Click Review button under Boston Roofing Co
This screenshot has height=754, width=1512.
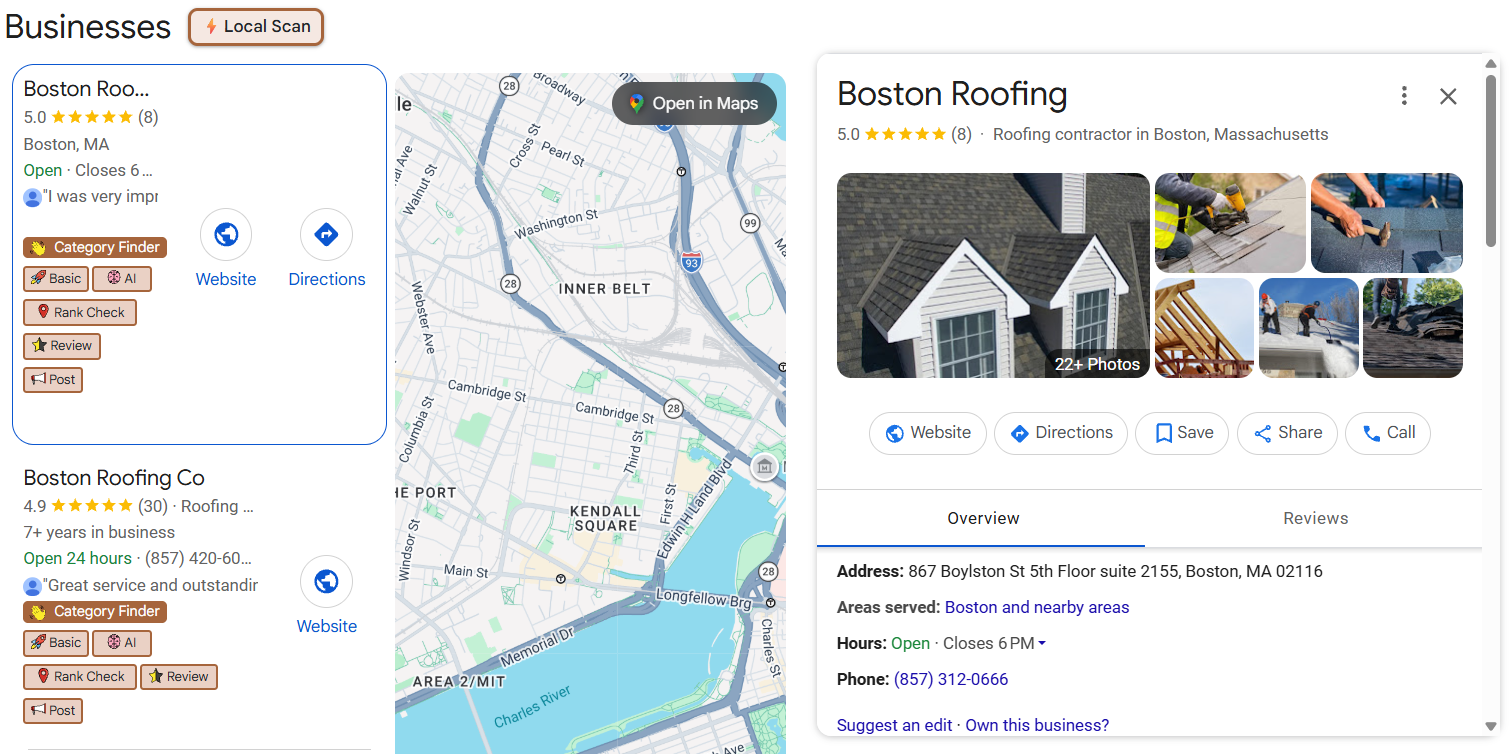click(x=179, y=677)
